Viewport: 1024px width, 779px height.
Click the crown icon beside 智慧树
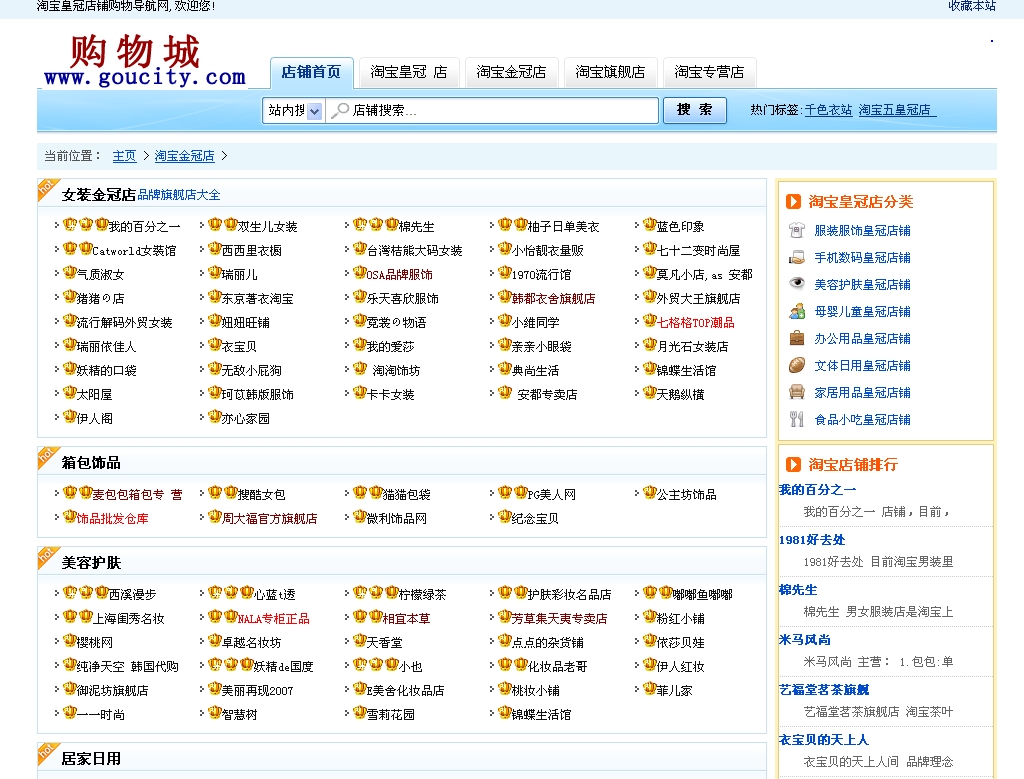(x=215, y=712)
